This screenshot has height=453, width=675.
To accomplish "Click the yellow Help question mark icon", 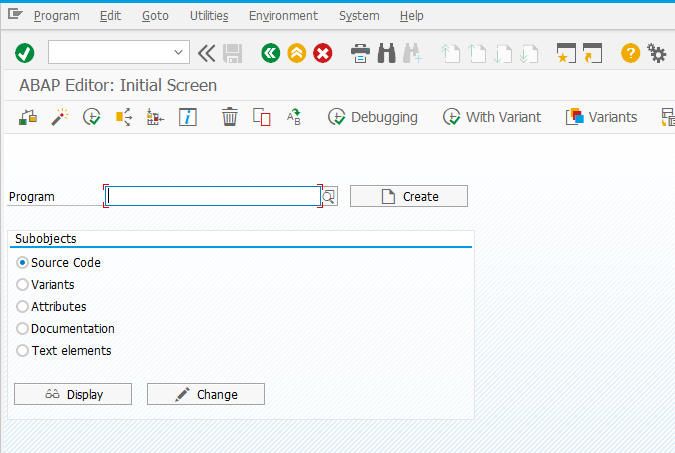I will 630,53.
